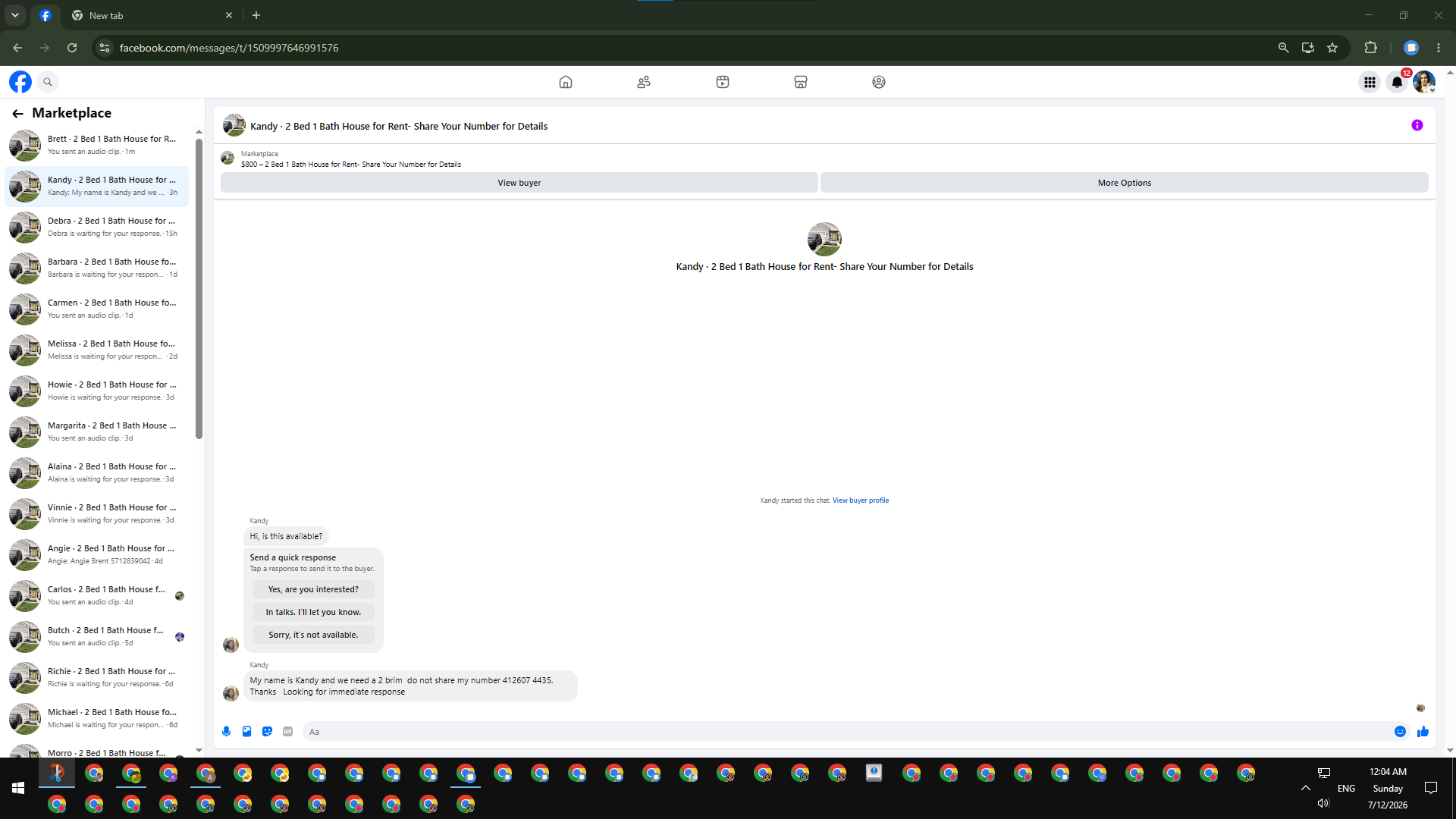Open the account profile picture menu
The width and height of the screenshot is (1456, 819).
click(x=1424, y=82)
